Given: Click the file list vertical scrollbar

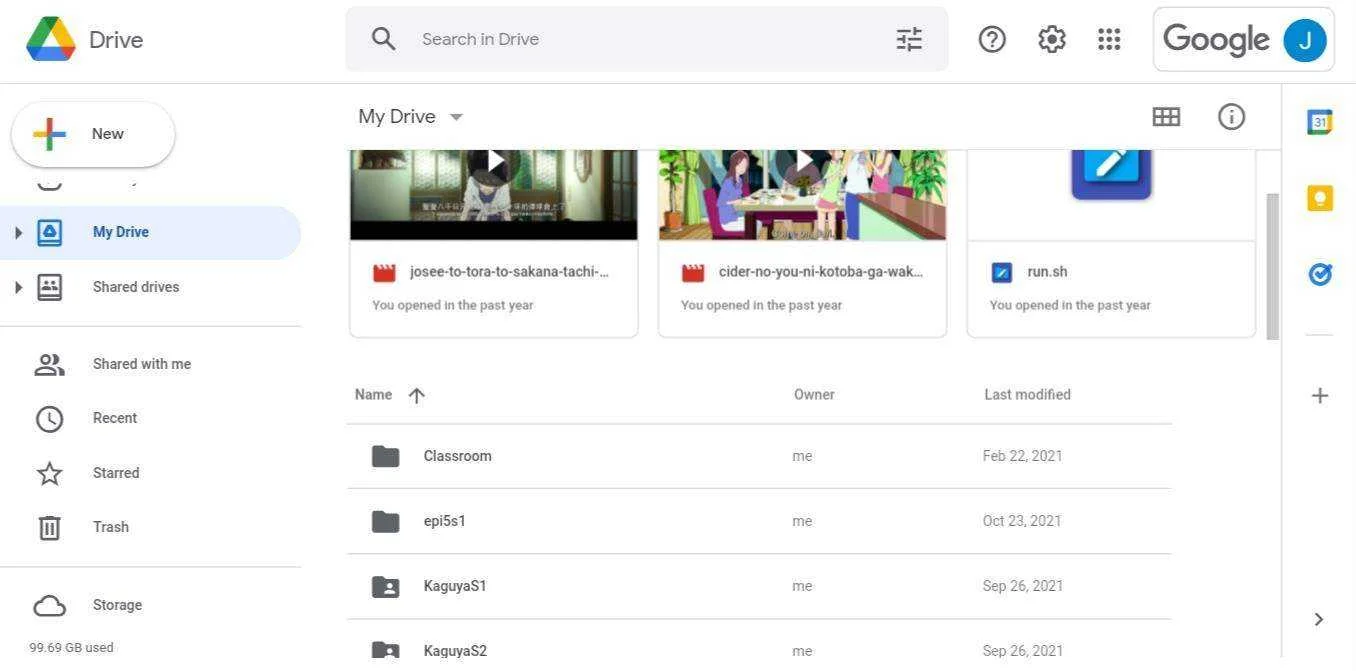Looking at the screenshot, I should pos(1273,267).
